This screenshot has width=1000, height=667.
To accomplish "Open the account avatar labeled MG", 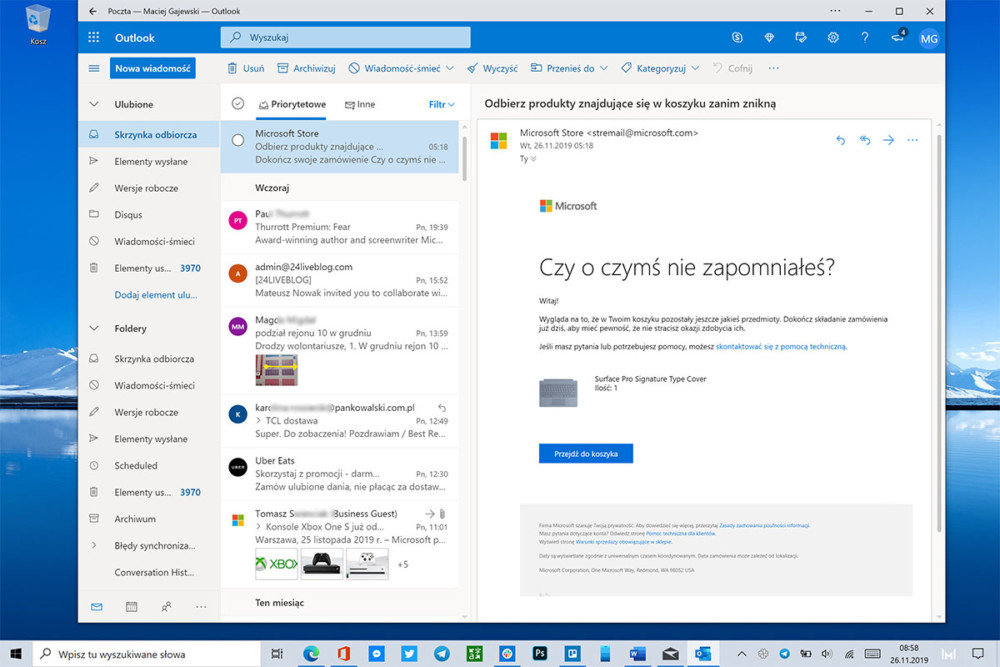I will click(929, 38).
